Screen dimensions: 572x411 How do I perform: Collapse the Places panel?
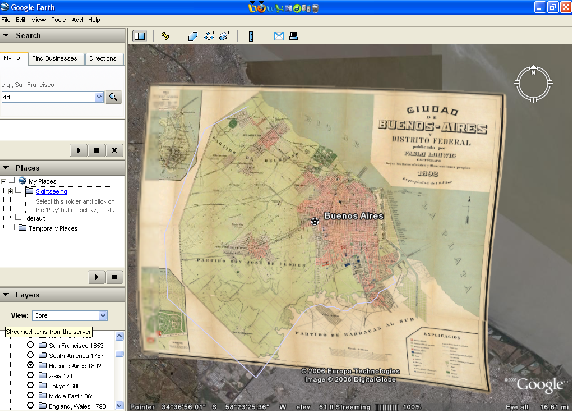(6, 168)
